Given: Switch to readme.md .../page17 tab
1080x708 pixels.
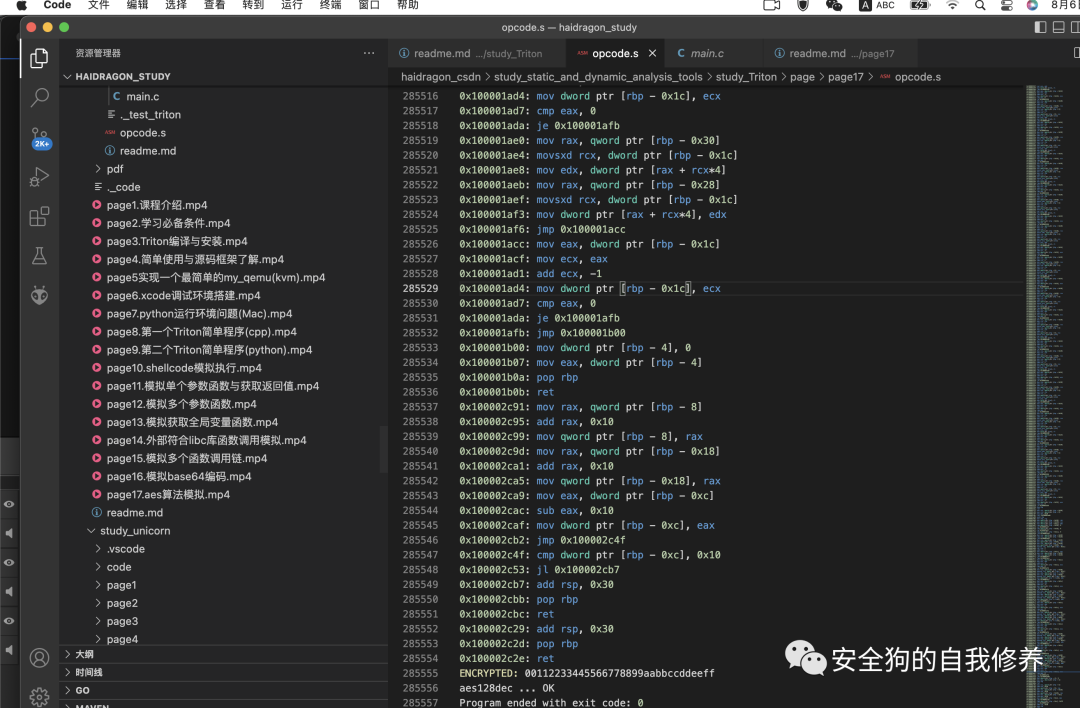Looking at the screenshot, I should [x=840, y=53].
